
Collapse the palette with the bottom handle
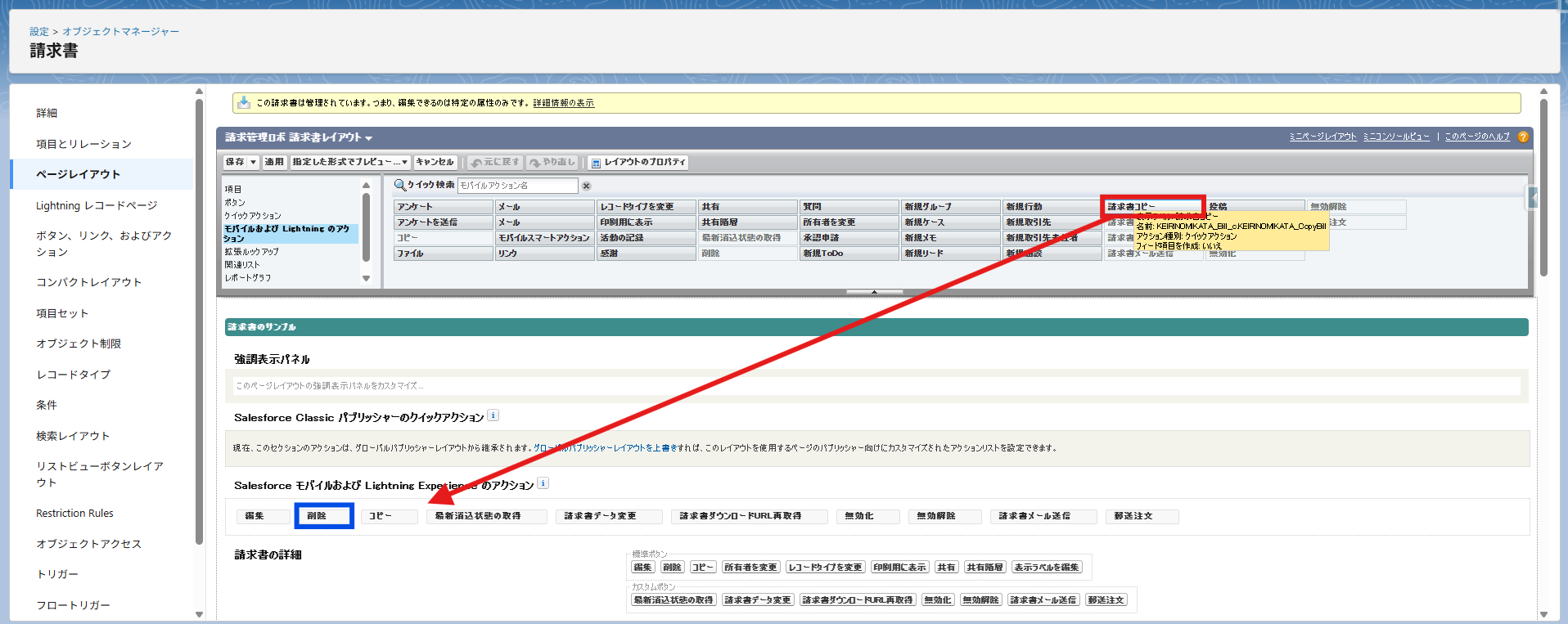coord(874,292)
